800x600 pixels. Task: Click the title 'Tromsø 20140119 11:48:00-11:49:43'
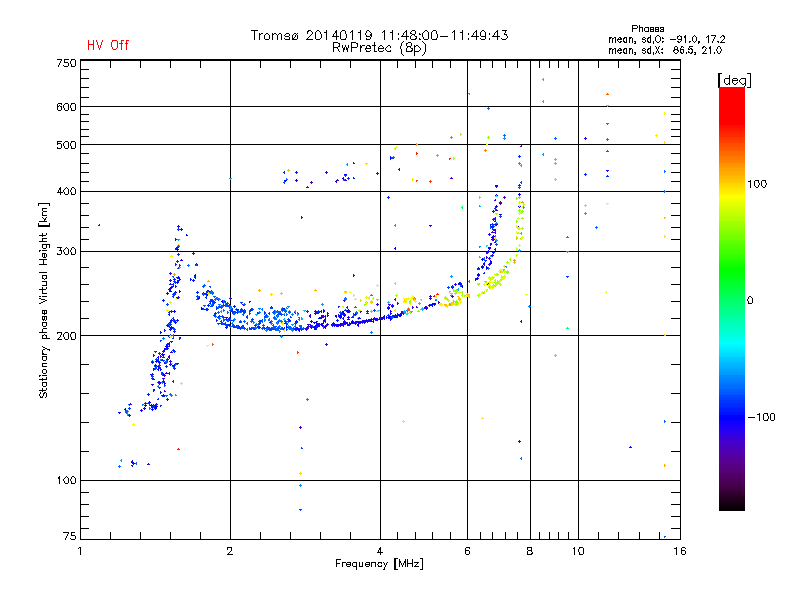coord(380,35)
